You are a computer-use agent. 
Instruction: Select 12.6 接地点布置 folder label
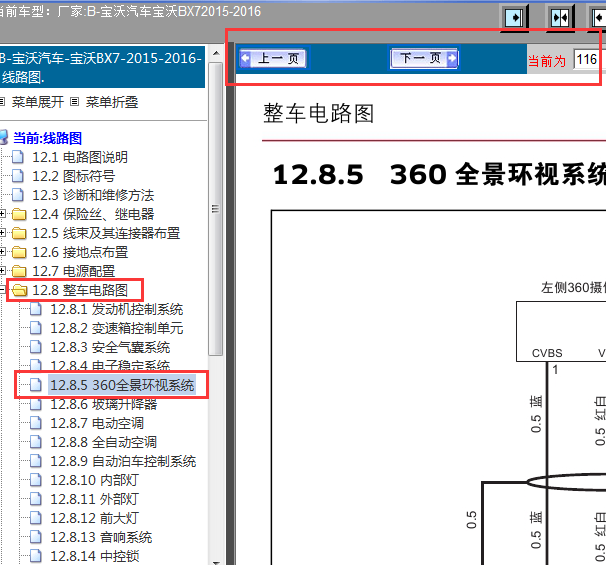(x=80, y=252)
